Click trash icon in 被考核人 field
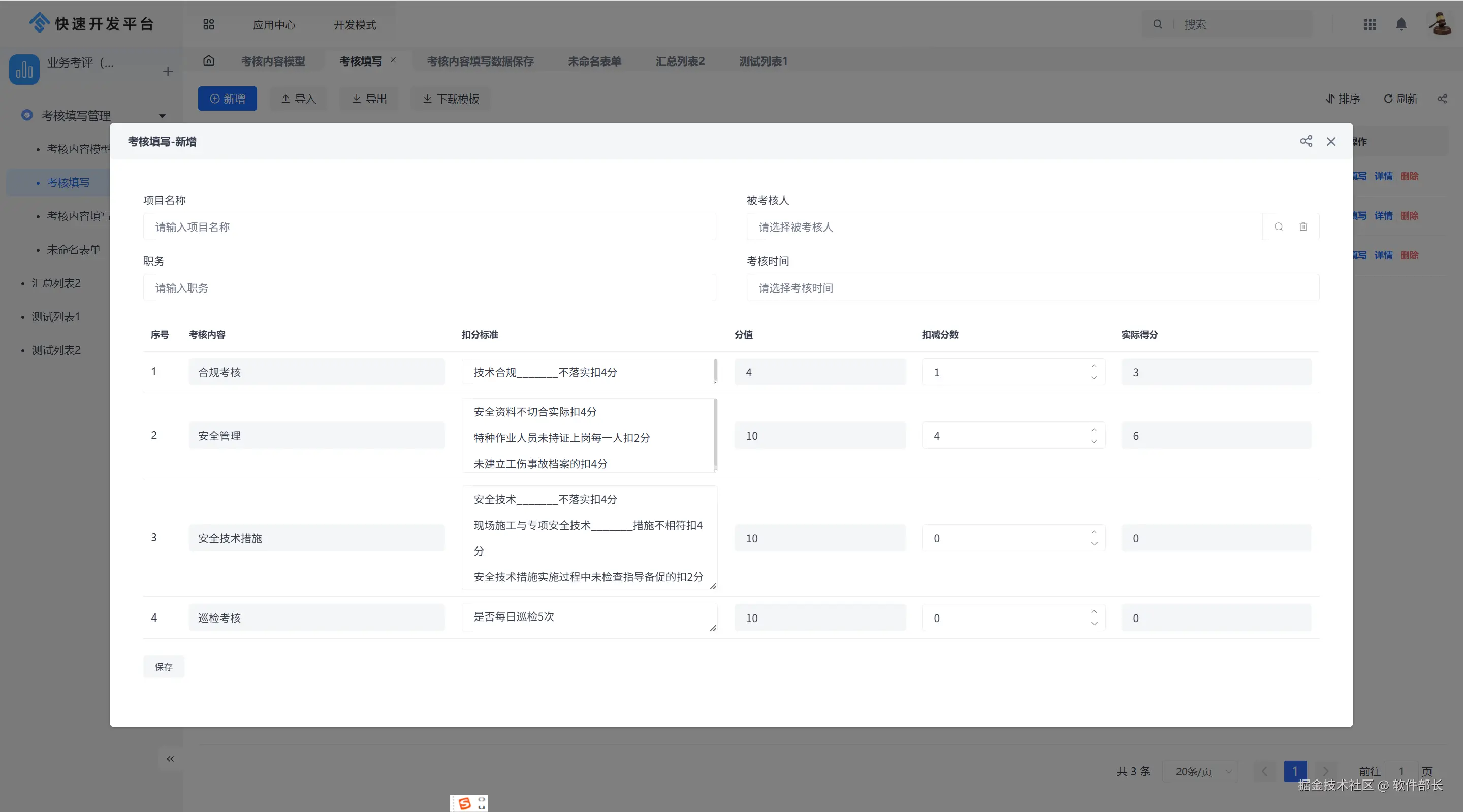 (1303, 226)
